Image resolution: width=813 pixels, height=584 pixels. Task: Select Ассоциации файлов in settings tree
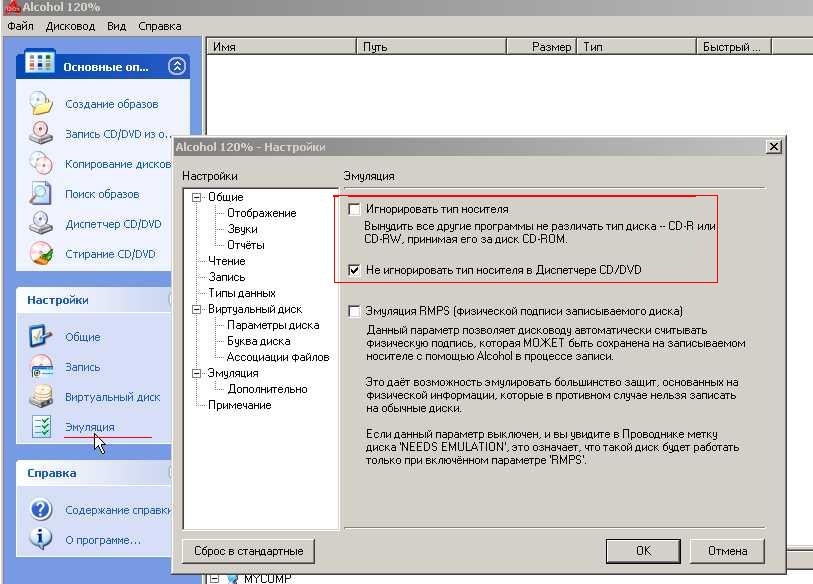tap(278, 357)
